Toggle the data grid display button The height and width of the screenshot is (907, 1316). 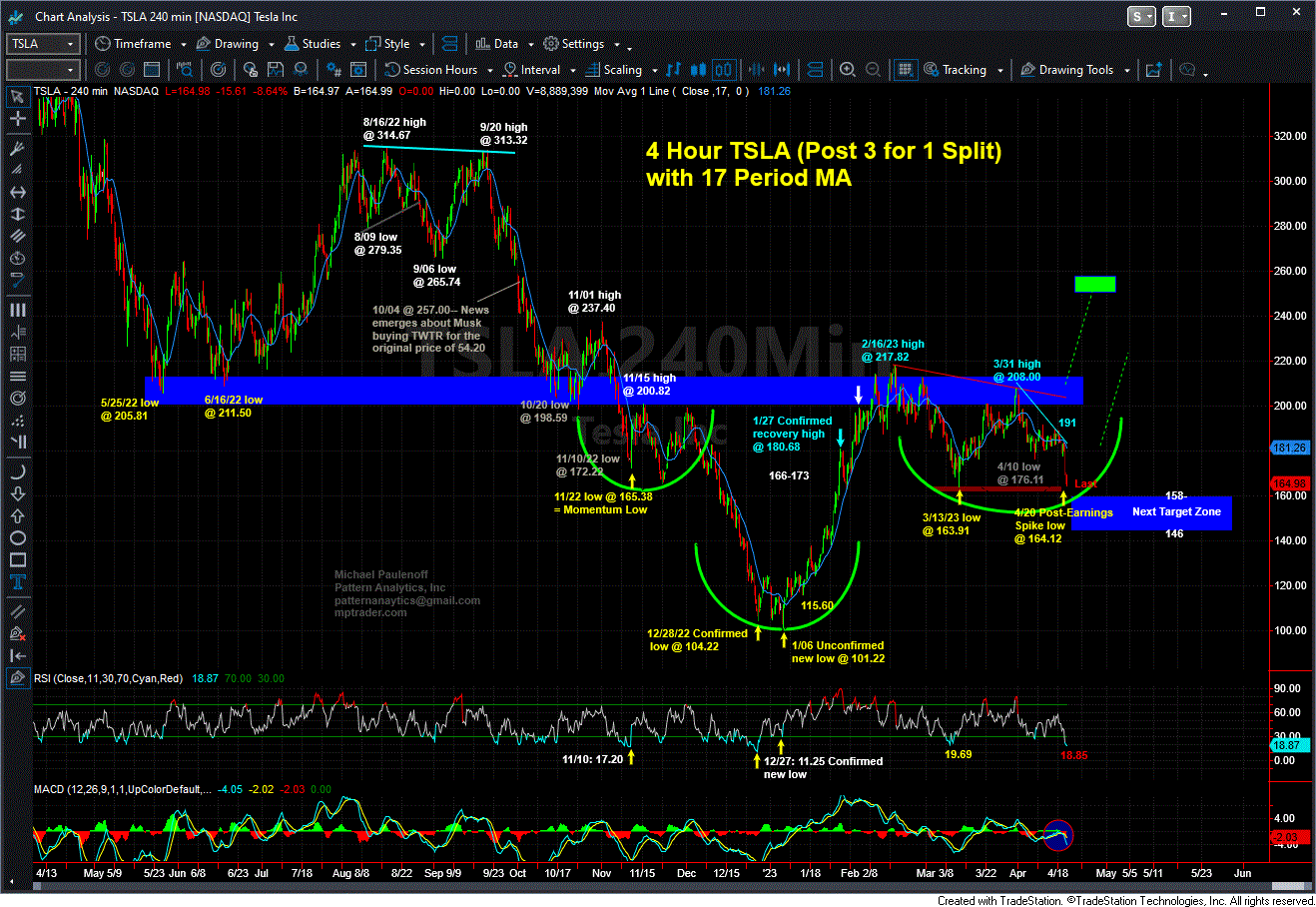click(x=905, y=70)
